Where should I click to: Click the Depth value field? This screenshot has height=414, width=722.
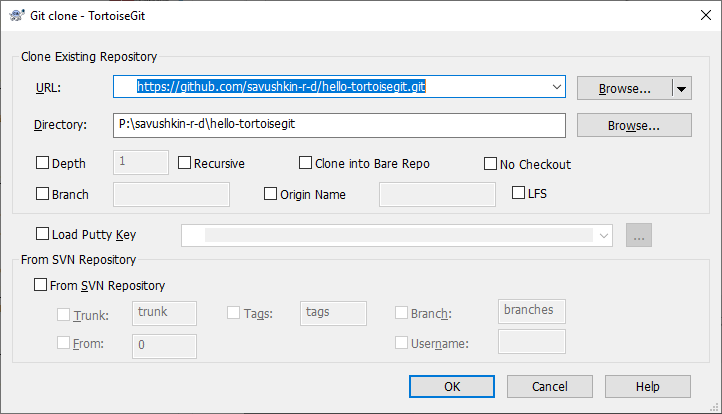pos(141,162)
